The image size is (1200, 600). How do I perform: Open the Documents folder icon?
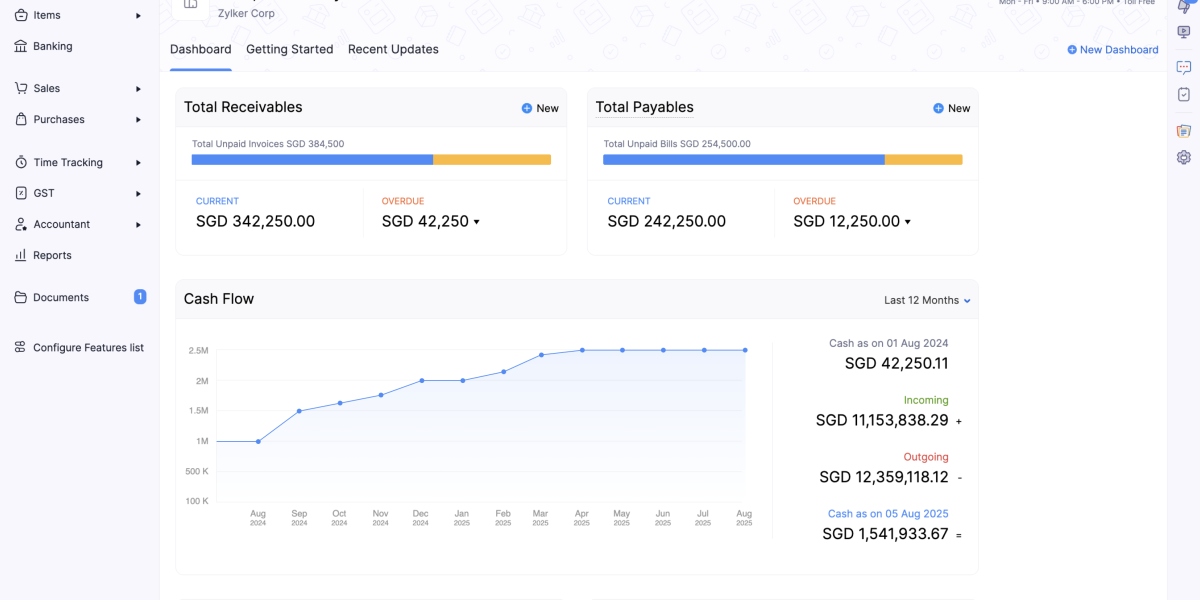20,297
